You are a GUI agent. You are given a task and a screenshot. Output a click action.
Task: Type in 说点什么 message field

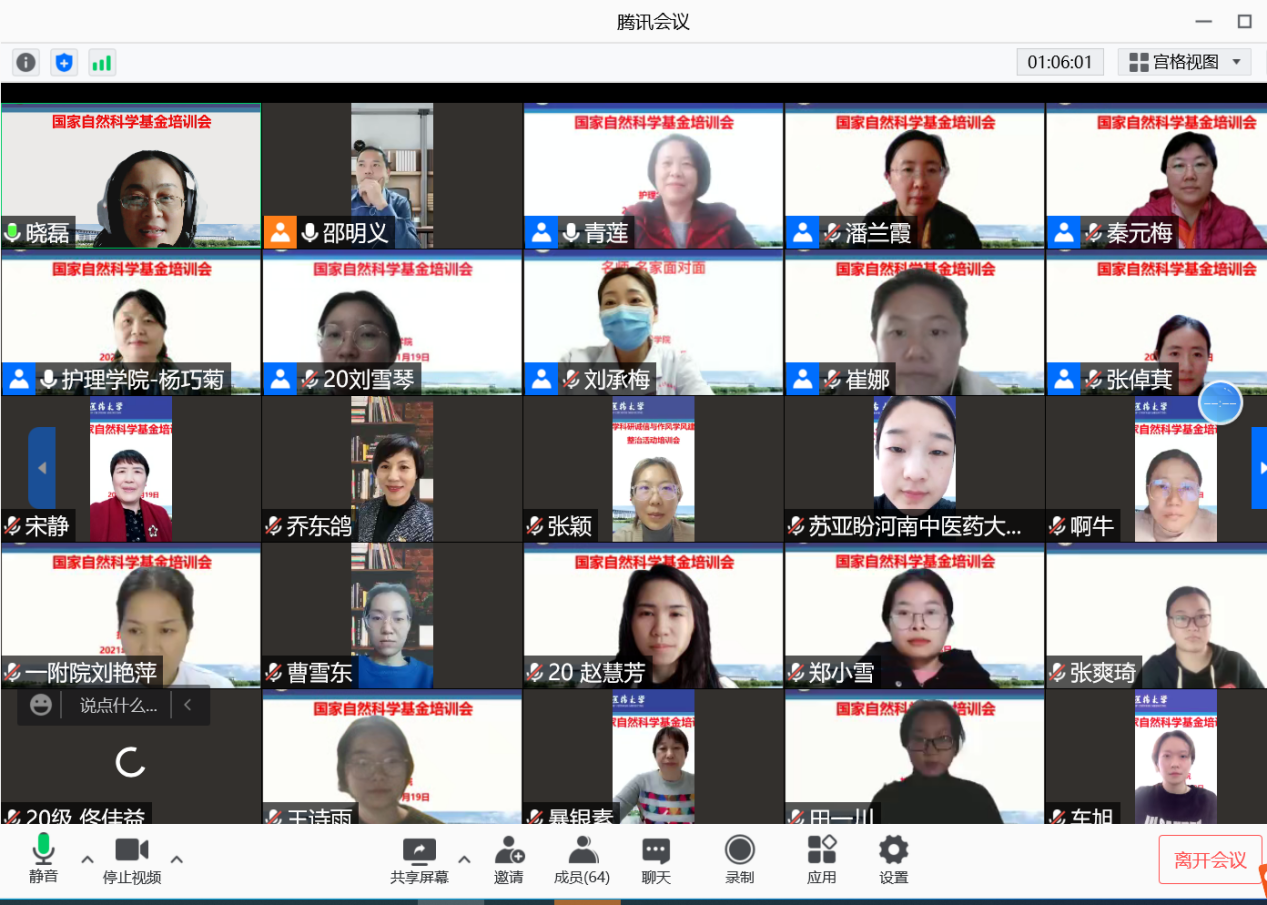(118, 705)
